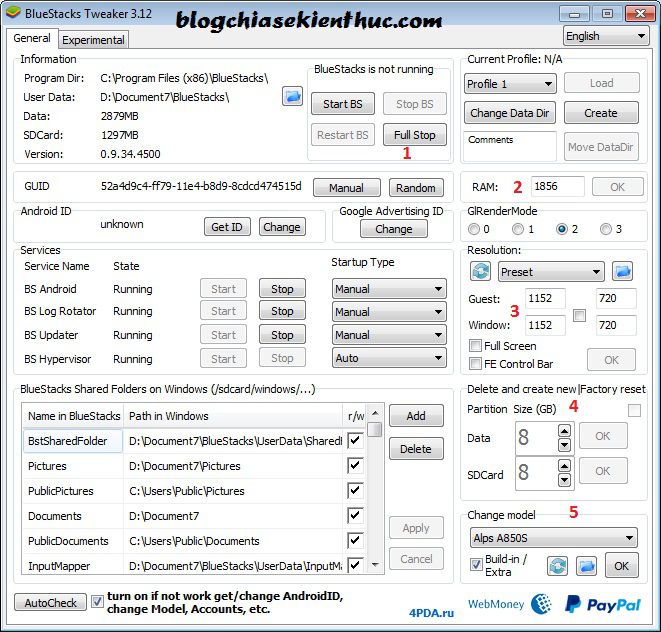Click the Start BS button
The height and width of the screenshot is (632, 661).
click(x=343, y=104)
